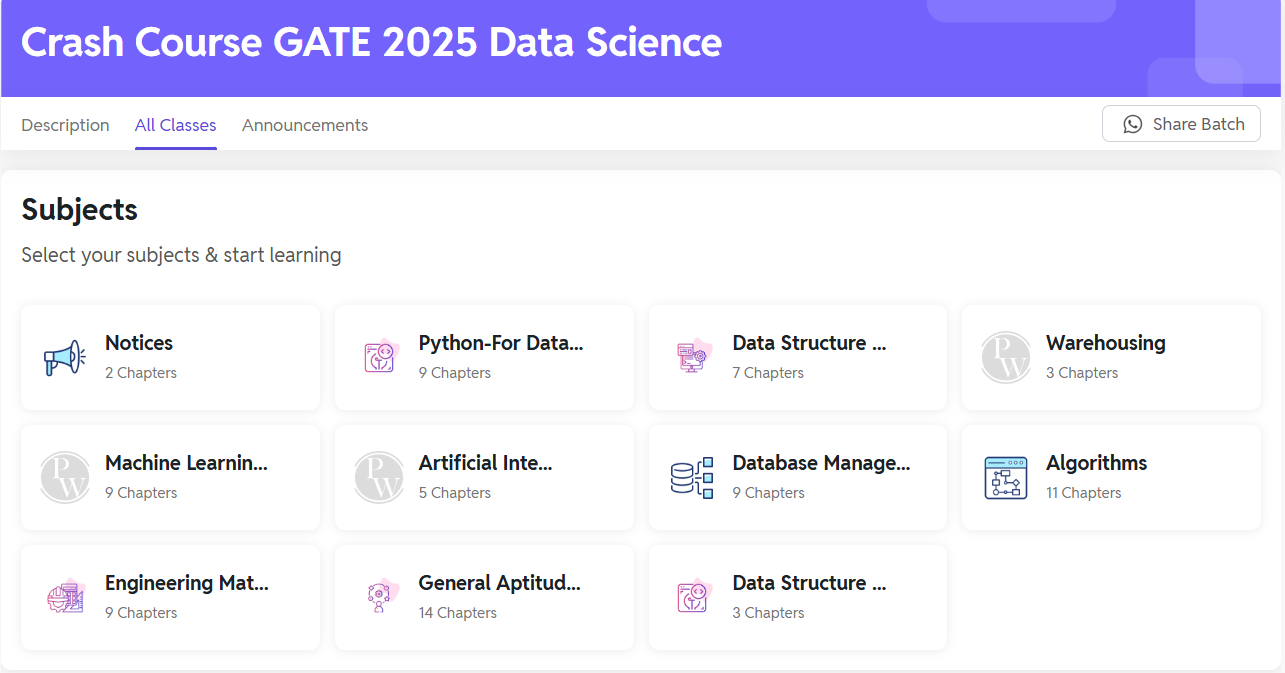This screenshot has height=673, width=1285.
Task: Click the flowchart icon on Algorithms card
Action: (x=1006, y=477)
